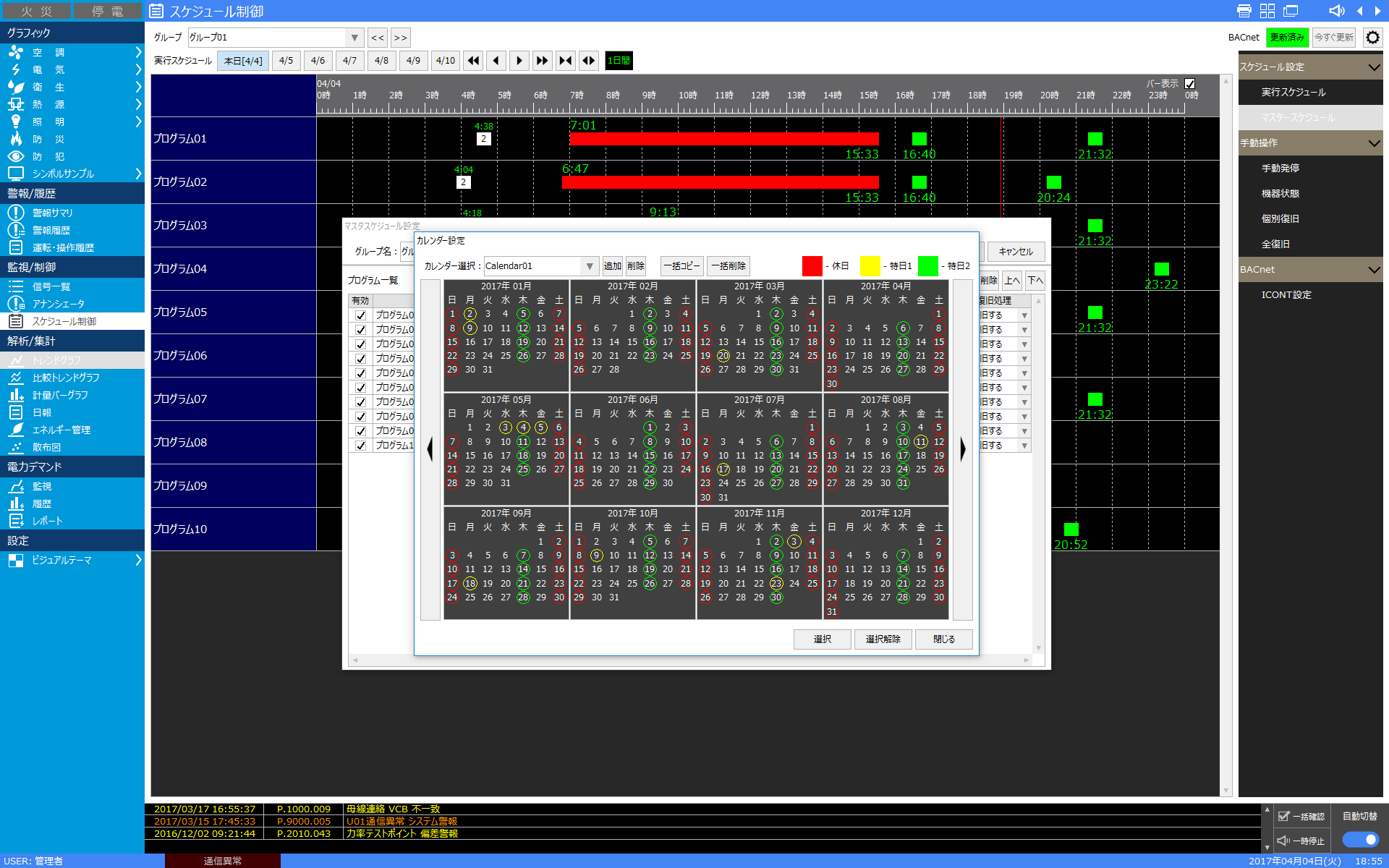Open 防災 fire prevention item
The image size is (1389, 868).
tap(72, 139)
